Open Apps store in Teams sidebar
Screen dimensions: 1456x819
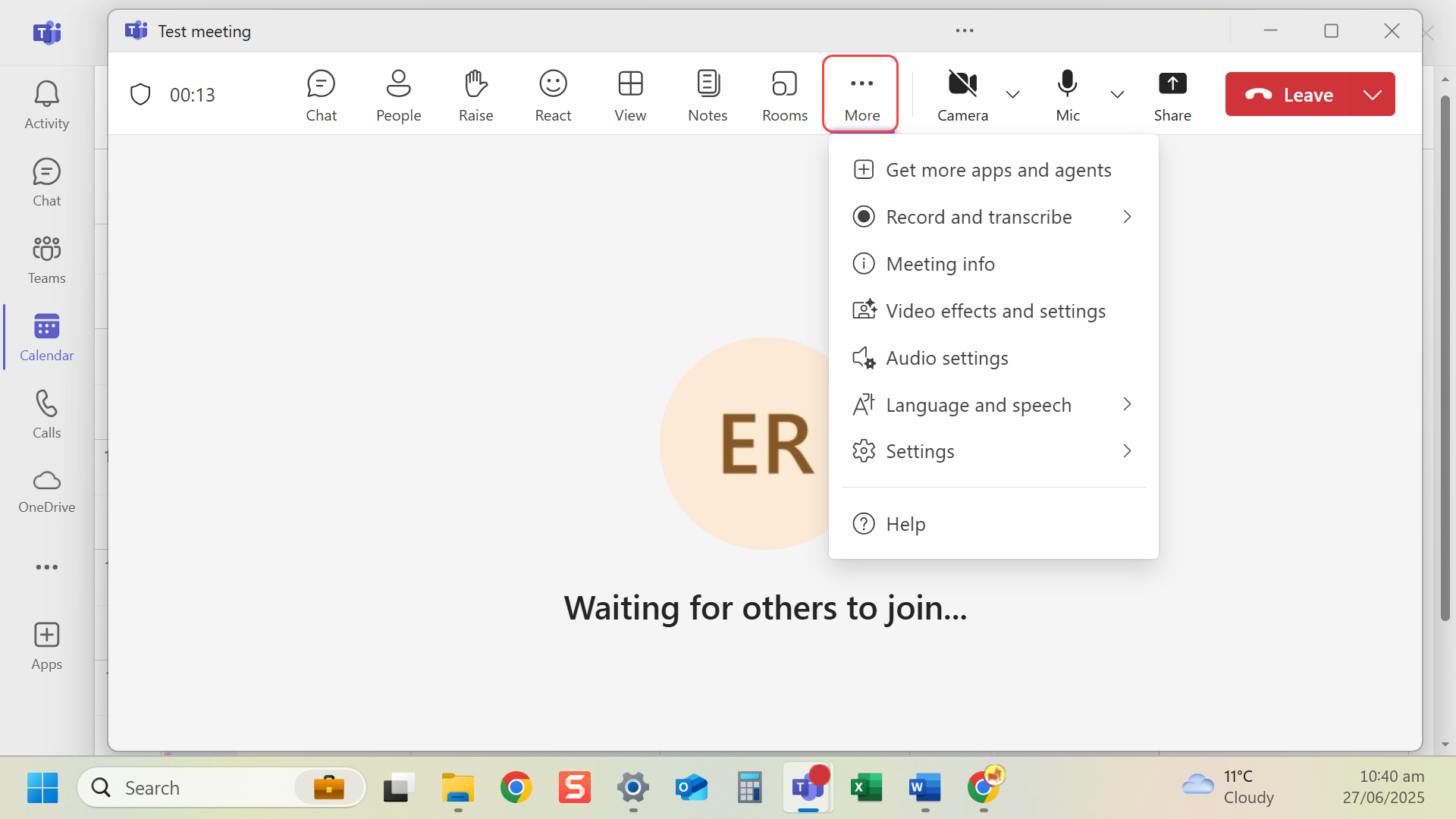[x=46, y=647]
